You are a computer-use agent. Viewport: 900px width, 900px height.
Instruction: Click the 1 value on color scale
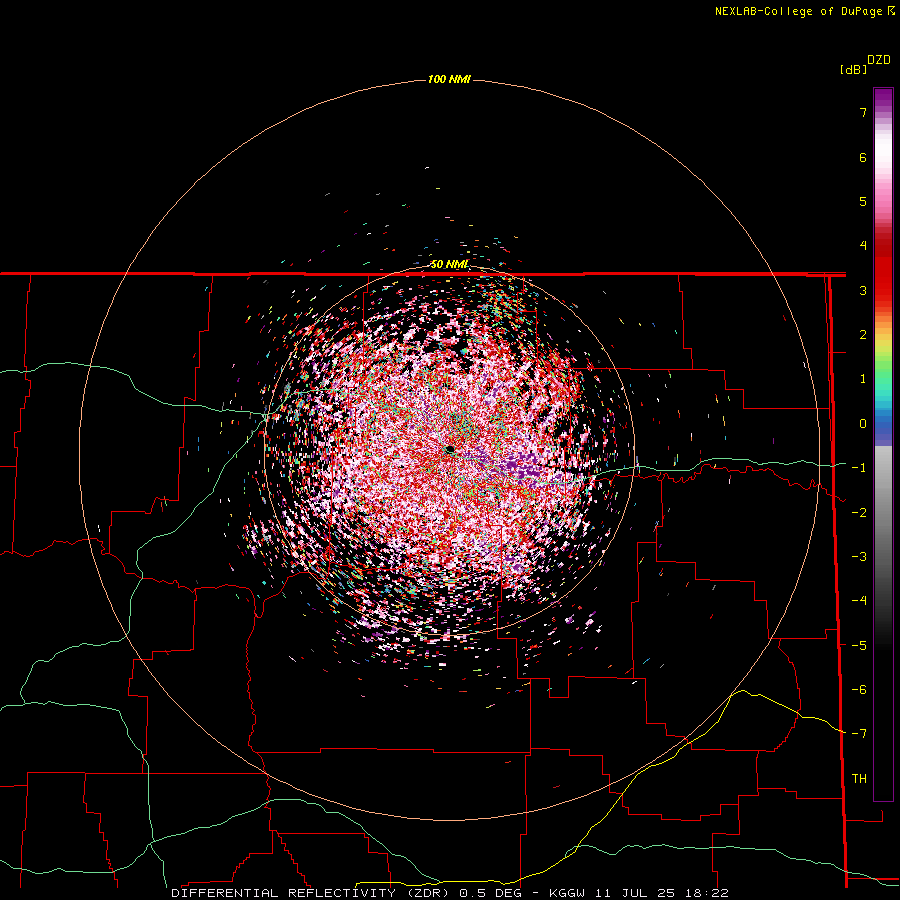point(863,379)
